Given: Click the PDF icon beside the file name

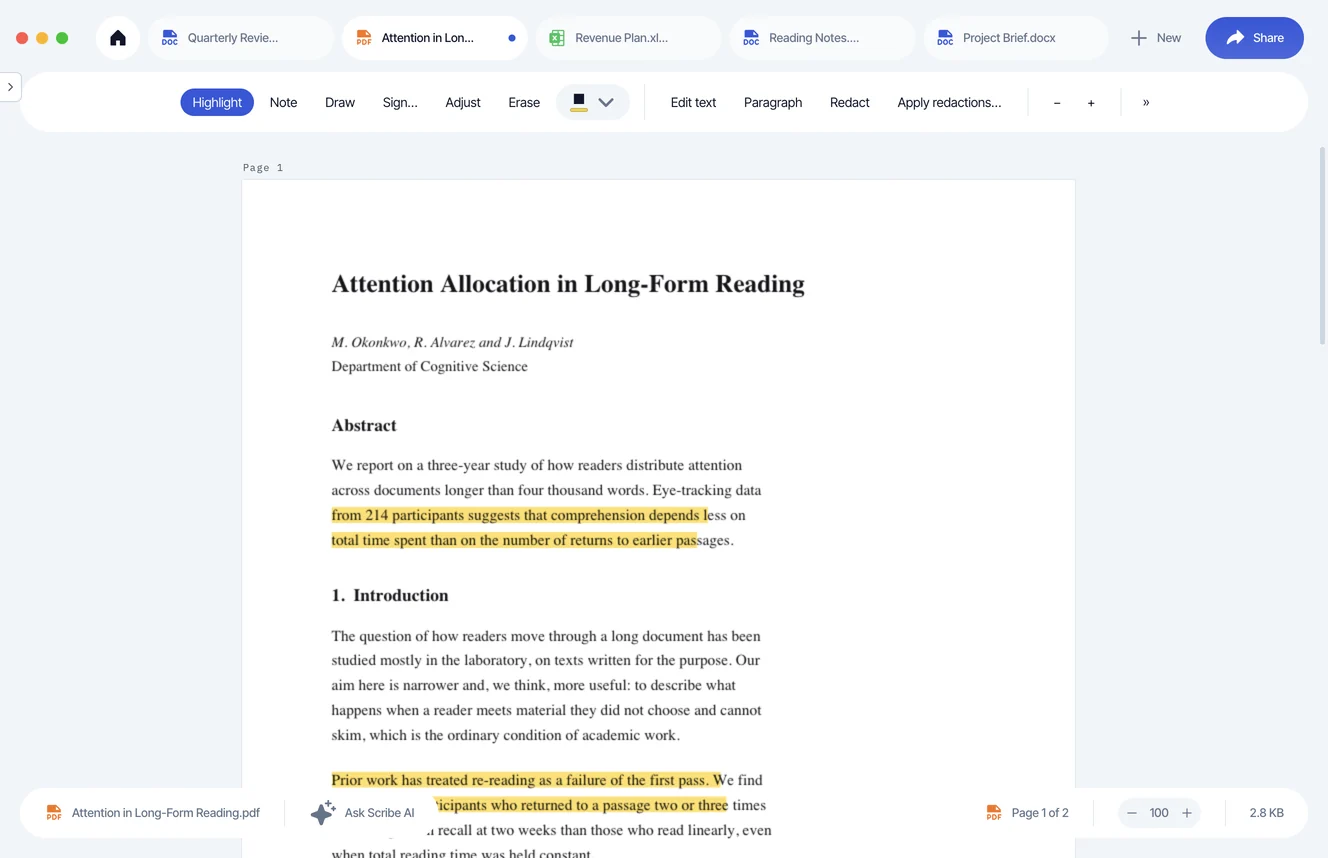Looking at the screenshot, I should [54, 813].
